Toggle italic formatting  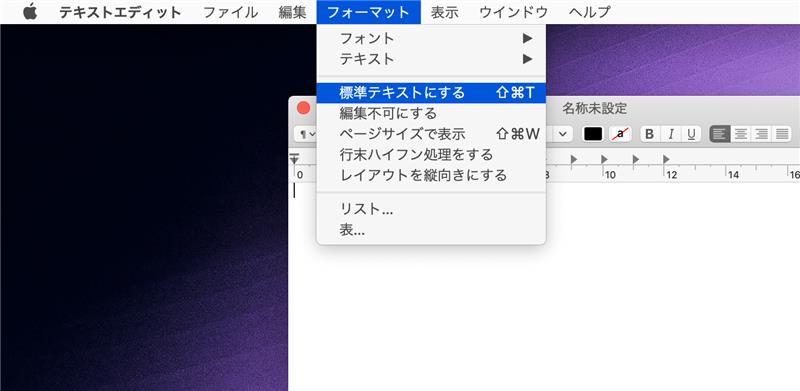pos(671,134)
